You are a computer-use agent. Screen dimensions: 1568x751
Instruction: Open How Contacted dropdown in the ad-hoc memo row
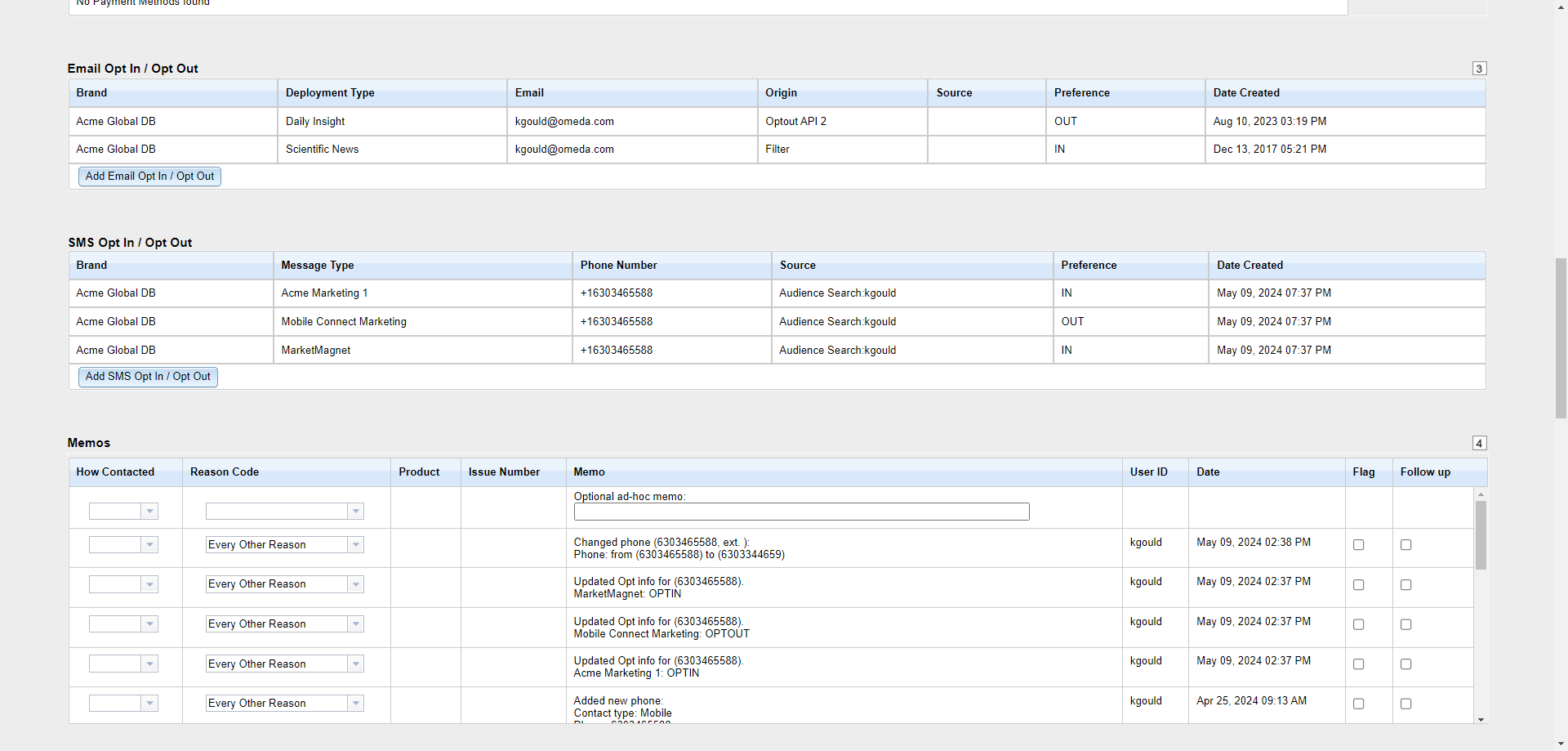click(149, 512)
